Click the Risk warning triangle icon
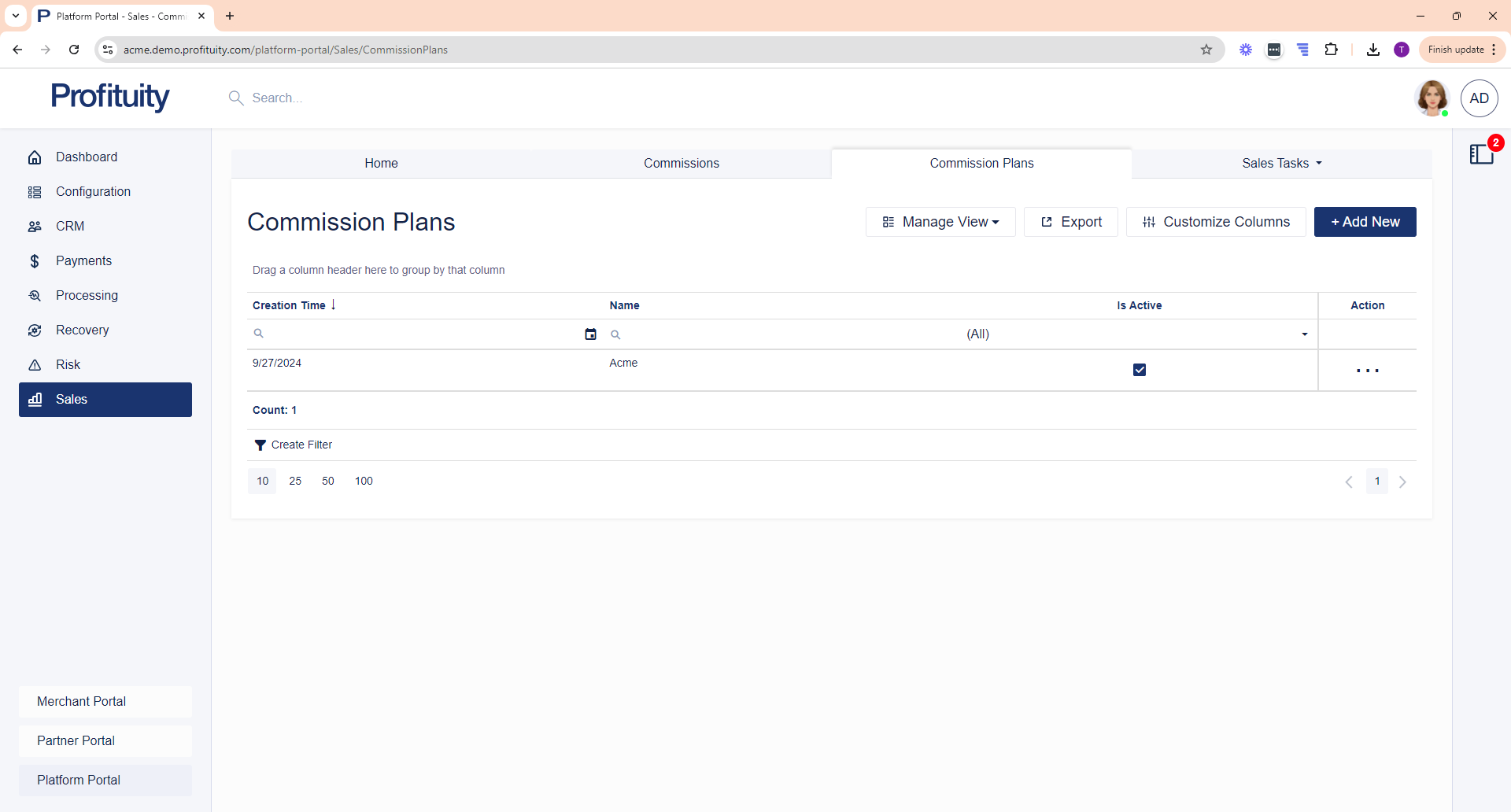The image size is (1511, 812). tap(35, 365)
